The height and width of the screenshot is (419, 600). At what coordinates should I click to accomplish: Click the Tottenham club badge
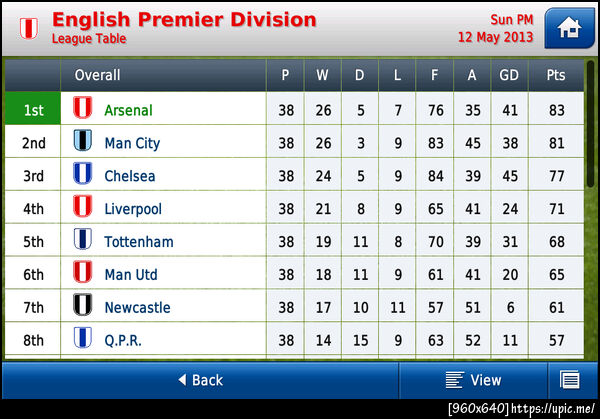click(x=82, y=242)
